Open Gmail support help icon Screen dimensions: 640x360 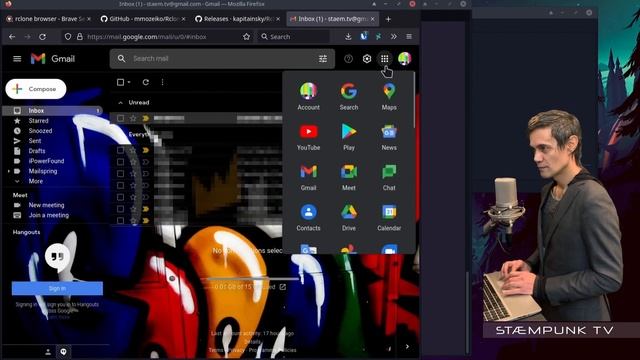pos(348,59)
